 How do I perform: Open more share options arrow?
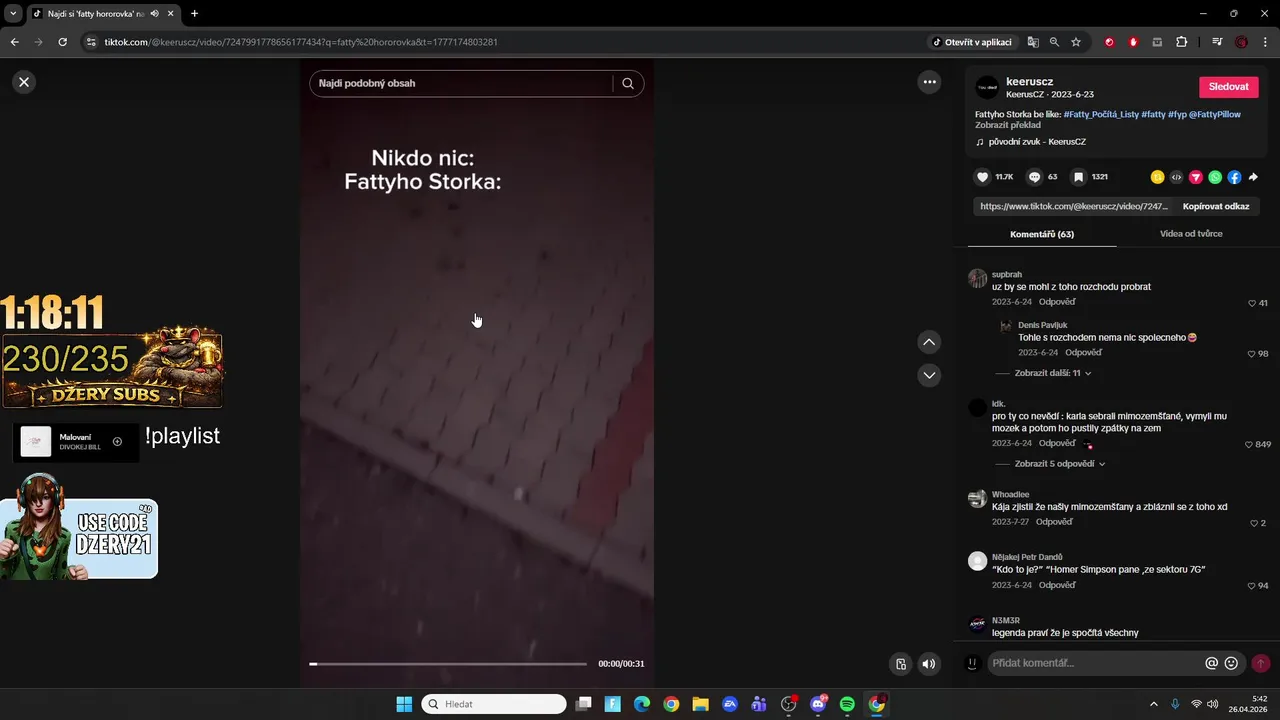1253,177
